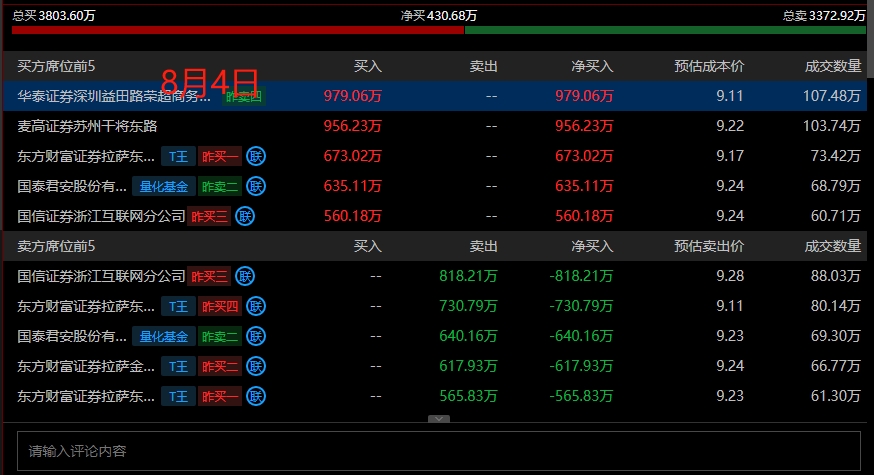Click the 9.22 estimated cost cell
The image size is (874, 475).
tap(730, 126)
